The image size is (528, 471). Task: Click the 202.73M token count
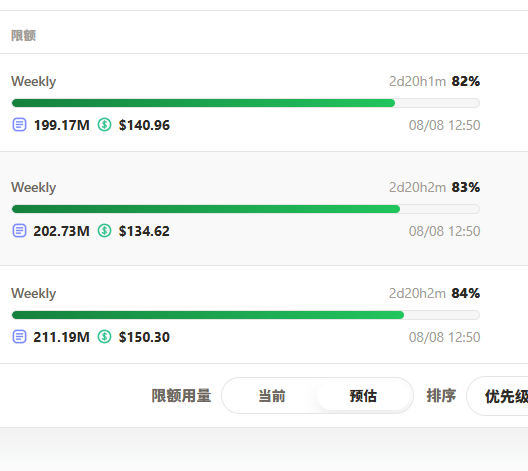[62, 231]
